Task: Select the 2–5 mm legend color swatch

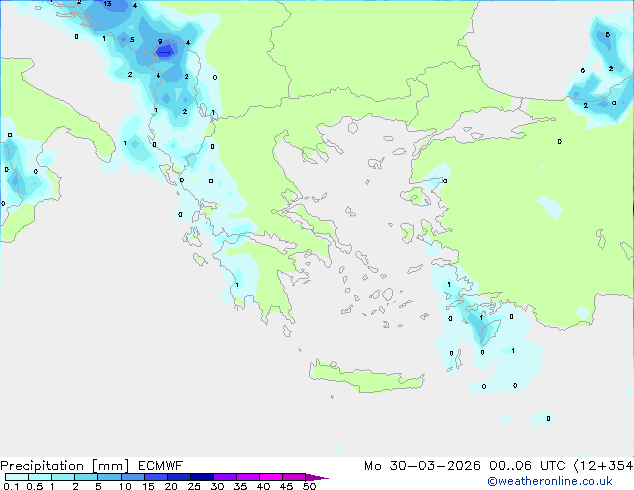Action: point(86,477)
